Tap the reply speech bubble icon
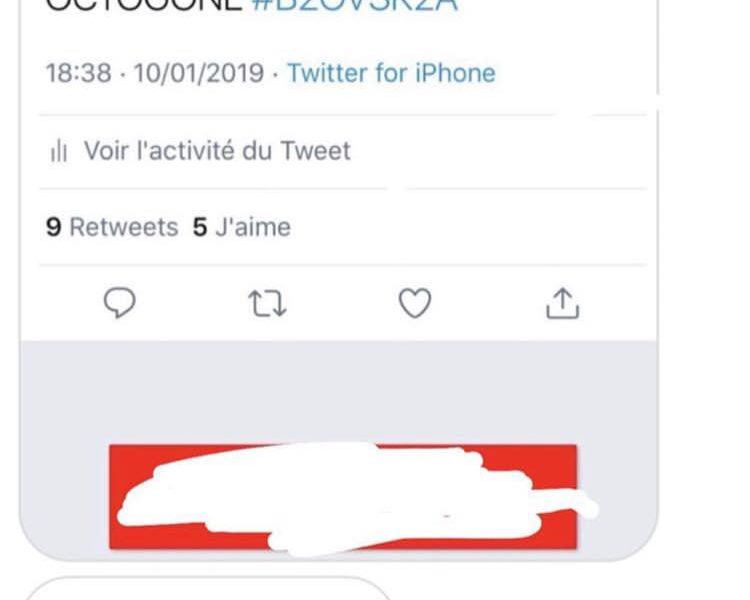Viewport: 750px width, 600px height. [x=120, y=303]
